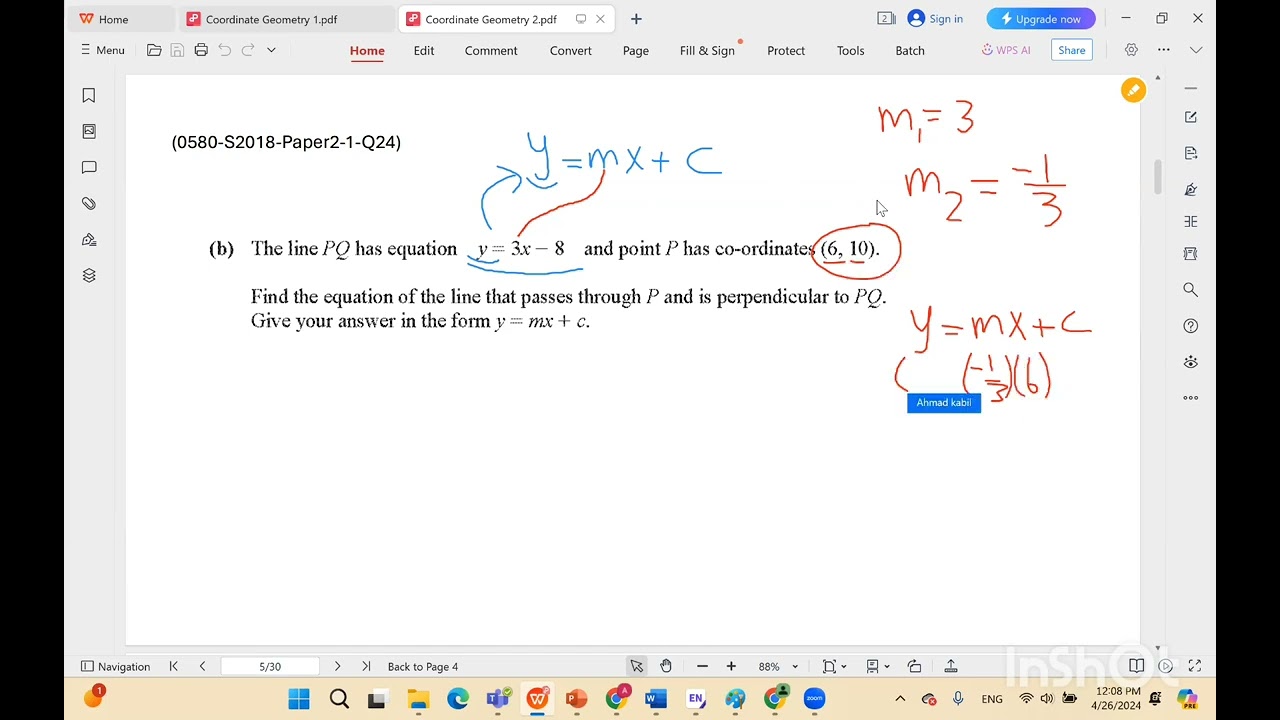Switch to the Tools ribbon tab
This screenshot has width=1280, height=720.
click(851, 50)
